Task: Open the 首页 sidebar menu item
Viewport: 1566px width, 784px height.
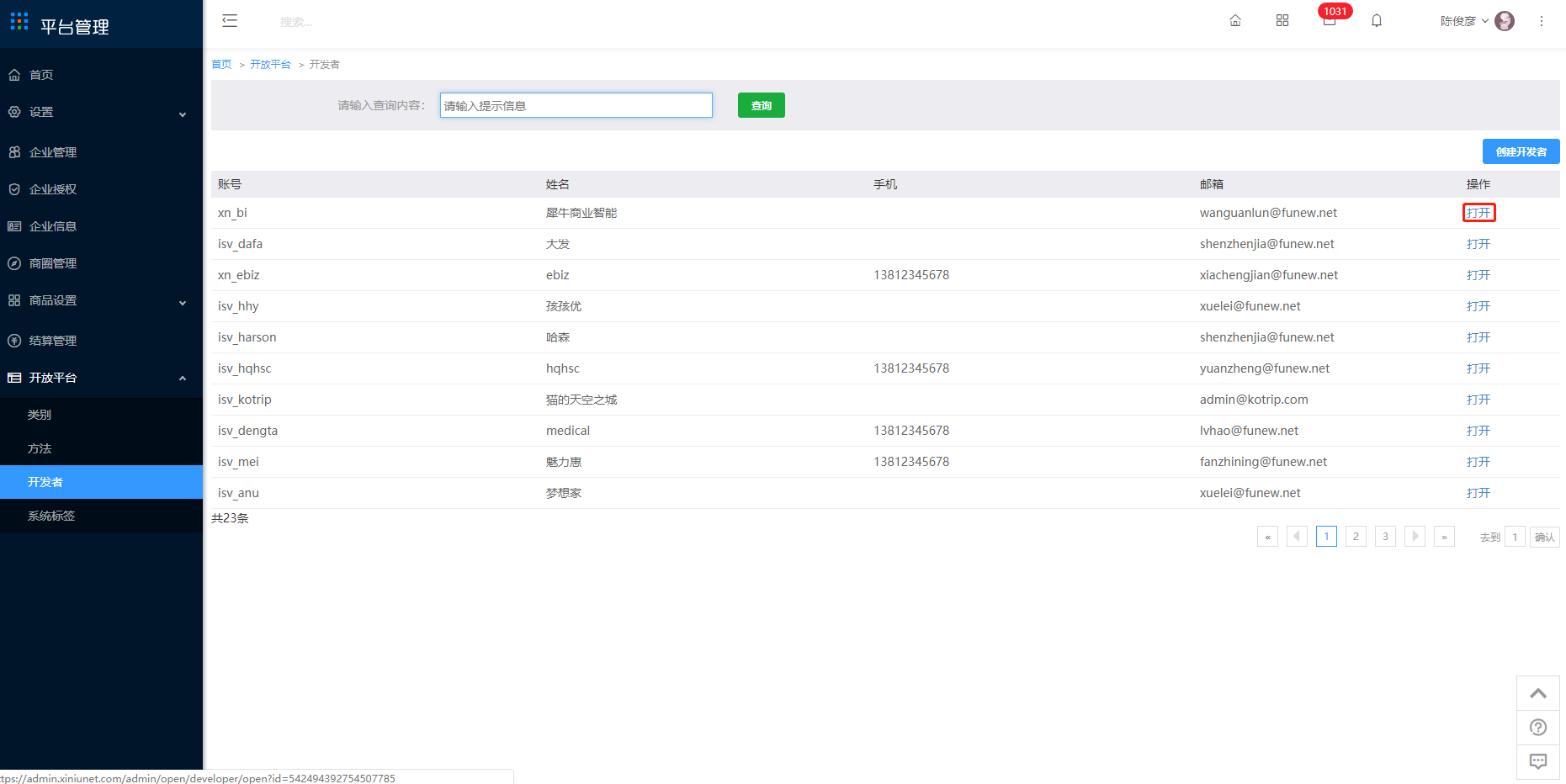Action: pos(101,75)
